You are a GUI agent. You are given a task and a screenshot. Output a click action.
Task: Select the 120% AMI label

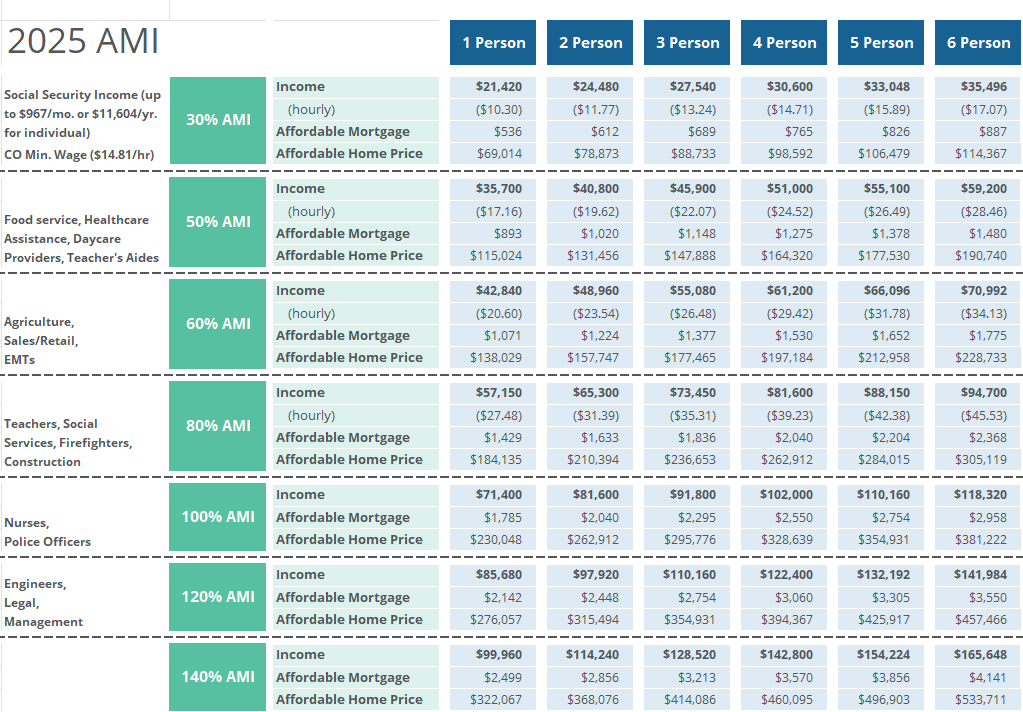[x=216, y=596]
